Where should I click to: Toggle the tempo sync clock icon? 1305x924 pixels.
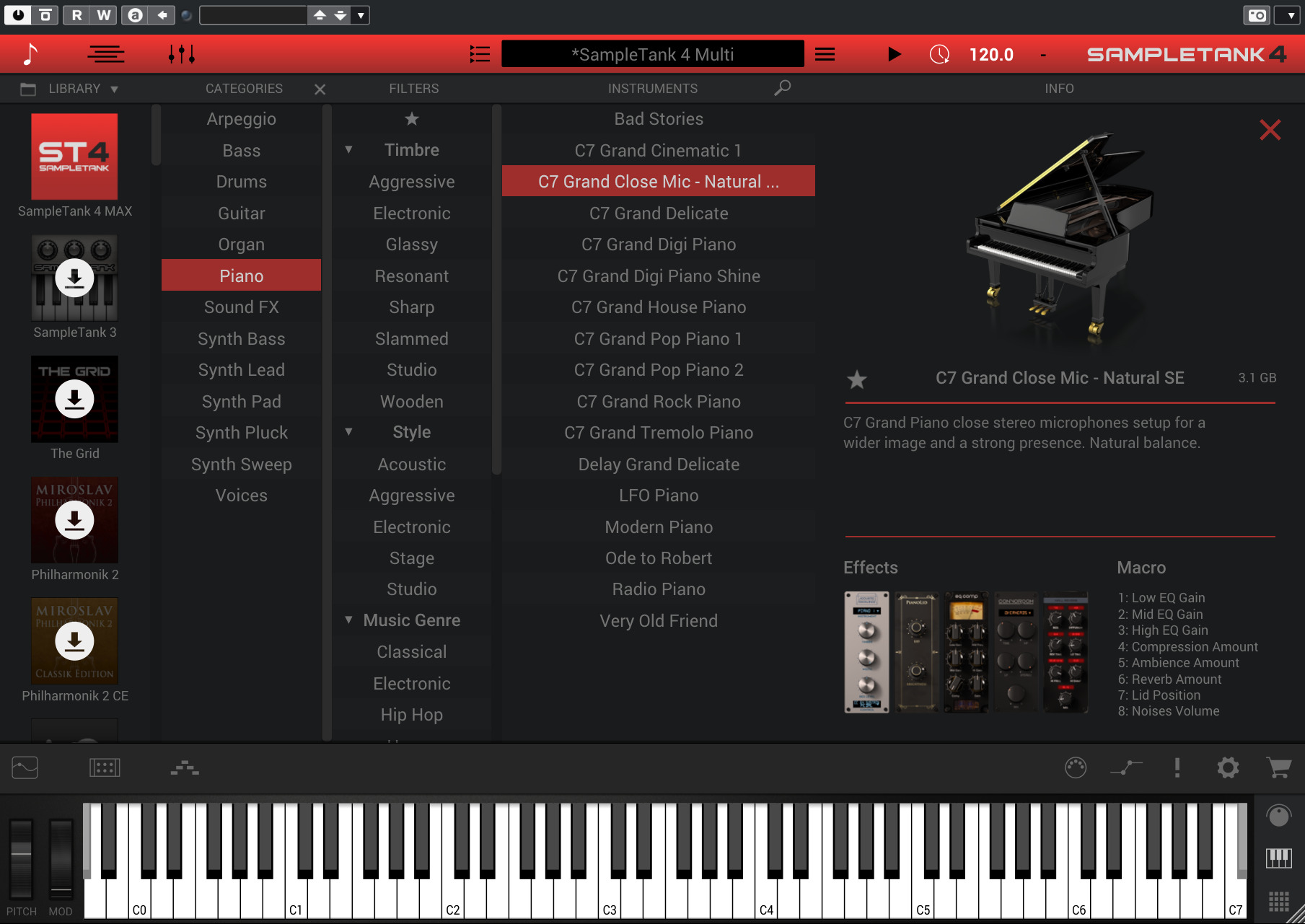(939, 54)
